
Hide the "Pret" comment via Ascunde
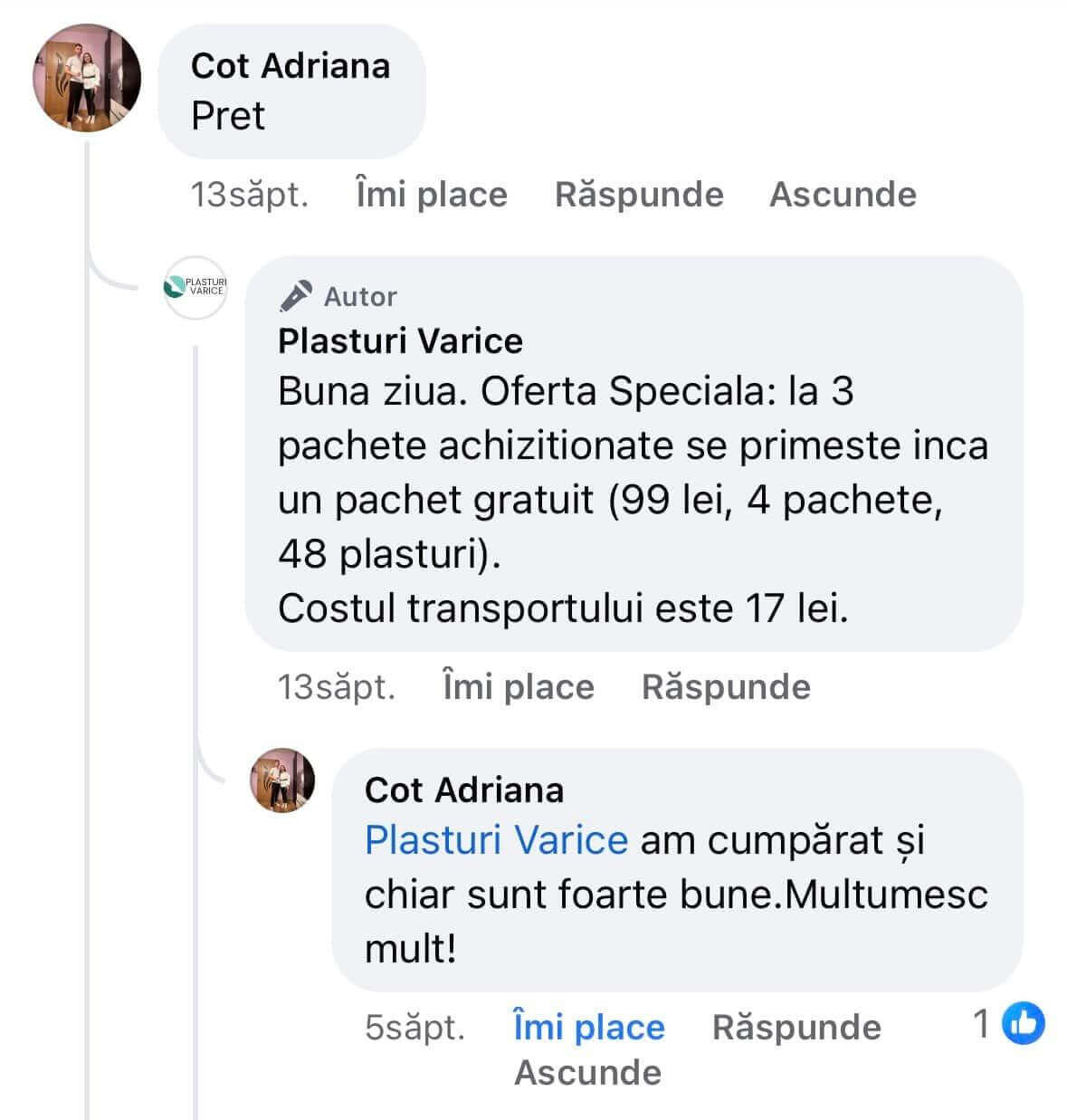[x=843, y=195]
